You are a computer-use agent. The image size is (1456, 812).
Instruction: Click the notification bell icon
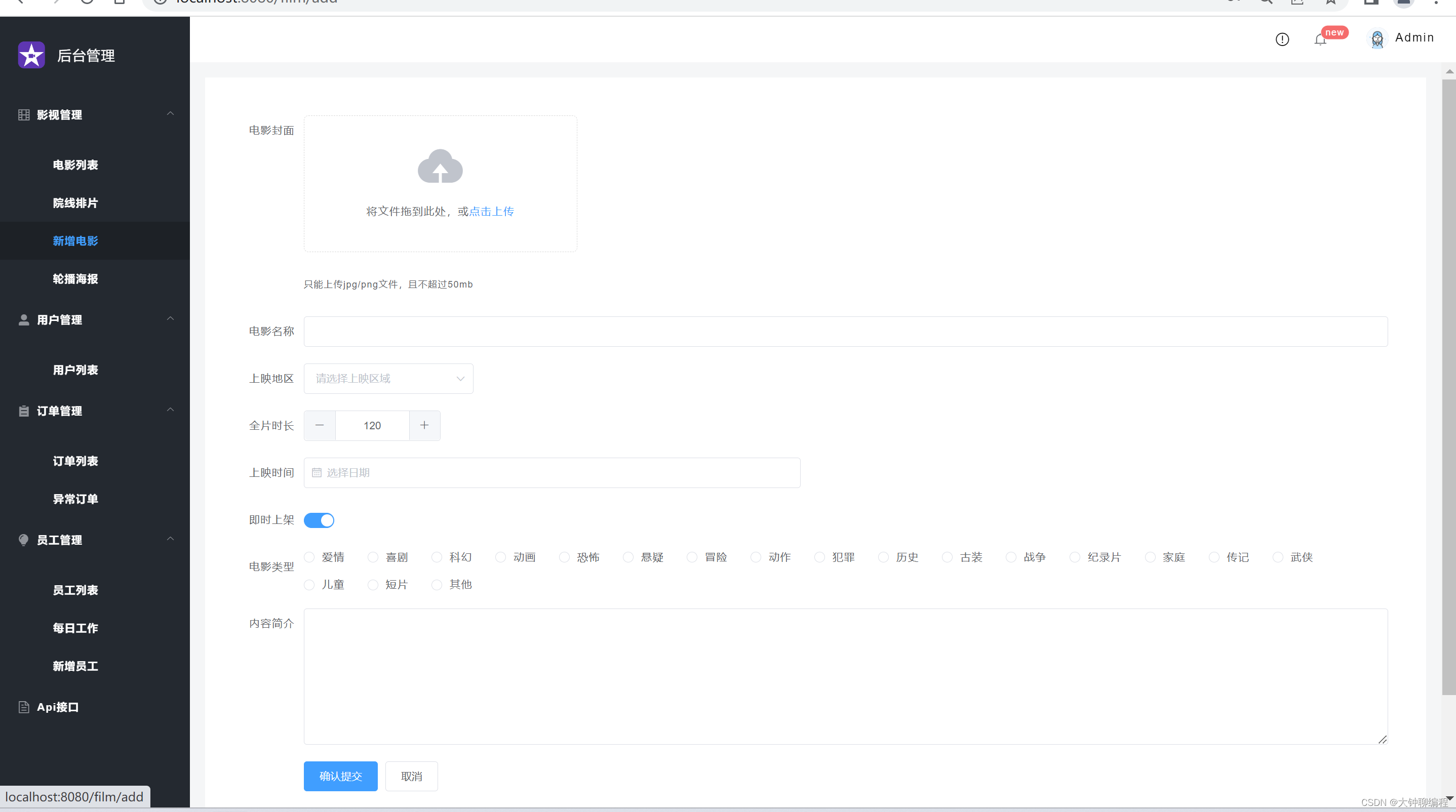pyautogui.click(x=1320, y=39)
